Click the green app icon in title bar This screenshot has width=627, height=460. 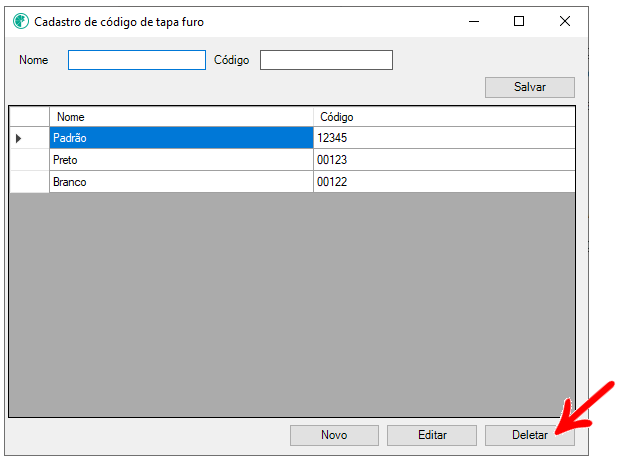[x=21, y=21]
